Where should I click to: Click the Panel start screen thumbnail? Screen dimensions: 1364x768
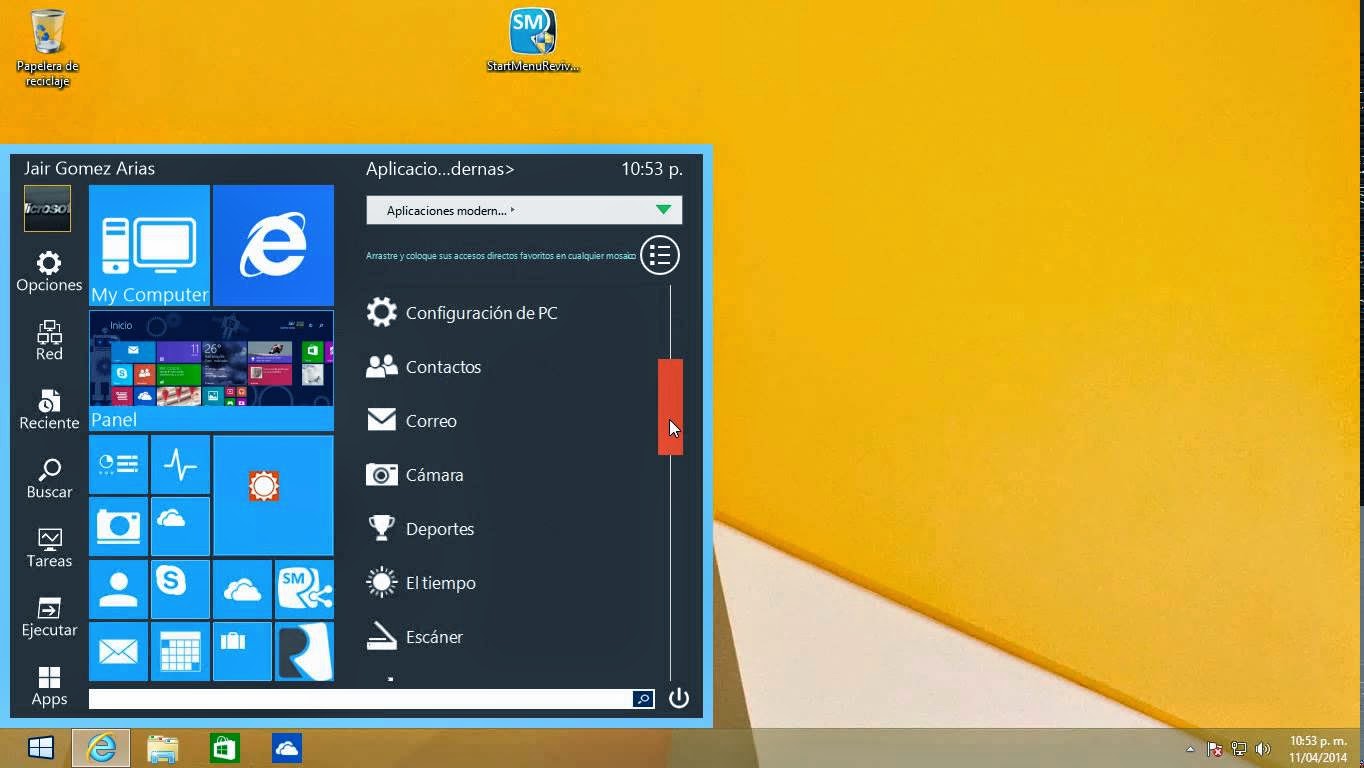[x=211, y=370]
